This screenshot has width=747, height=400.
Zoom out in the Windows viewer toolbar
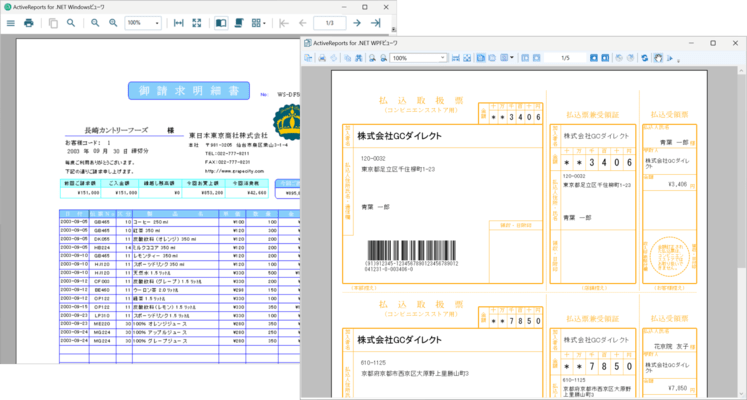[x=95, y=22]
